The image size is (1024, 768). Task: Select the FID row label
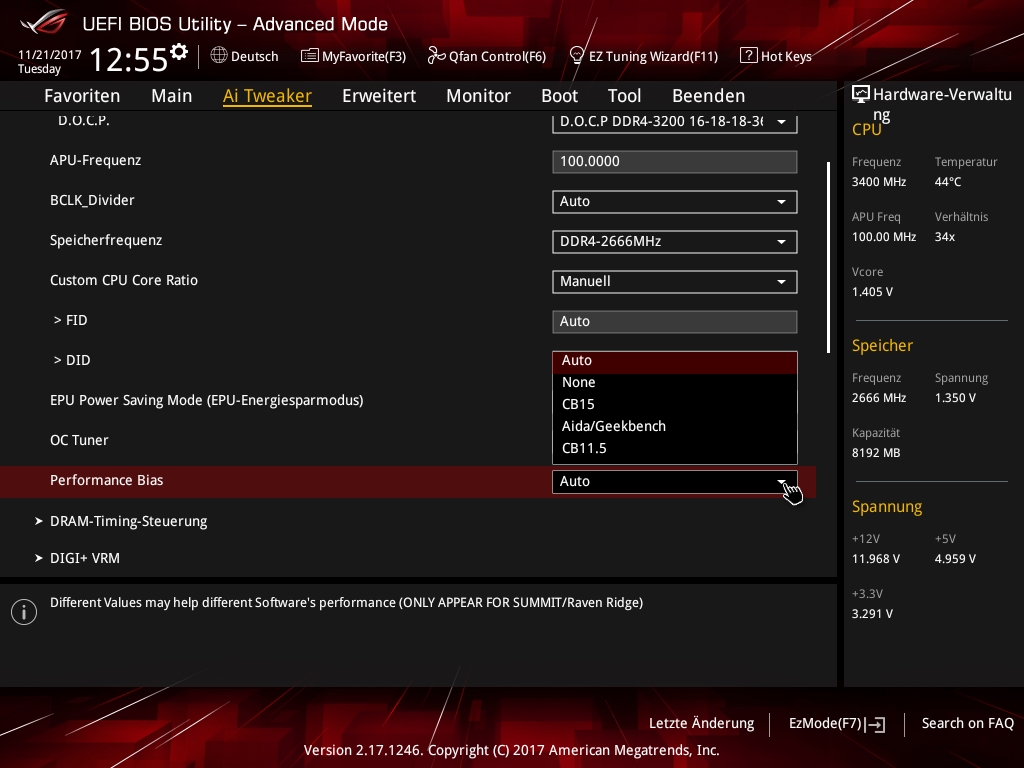coord(71,321)
